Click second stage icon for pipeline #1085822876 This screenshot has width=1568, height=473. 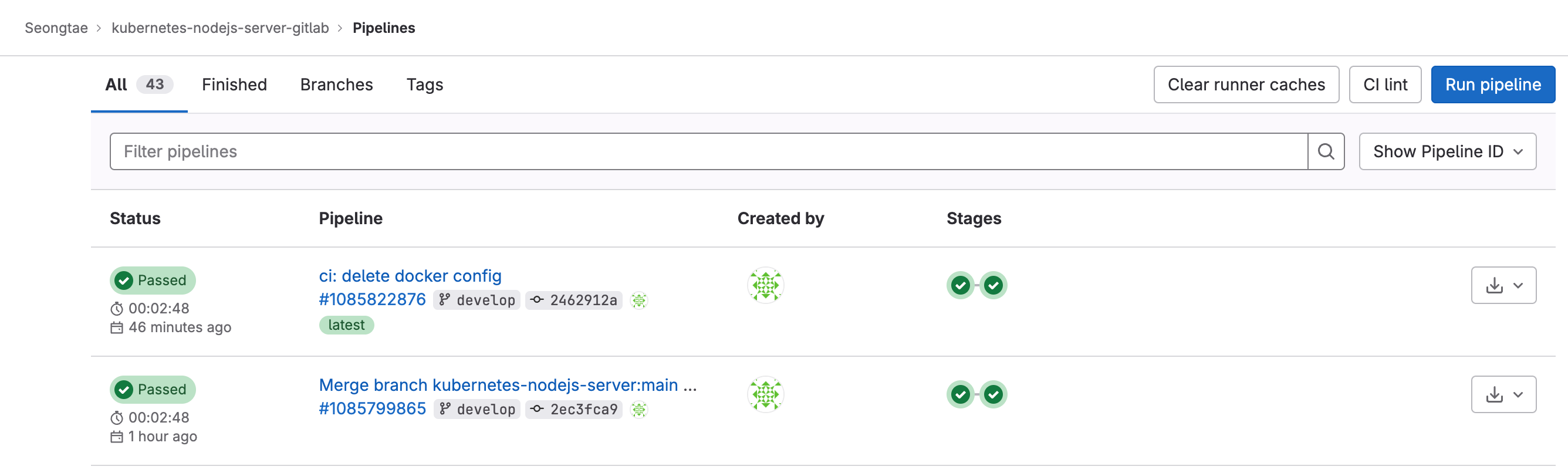993,285
